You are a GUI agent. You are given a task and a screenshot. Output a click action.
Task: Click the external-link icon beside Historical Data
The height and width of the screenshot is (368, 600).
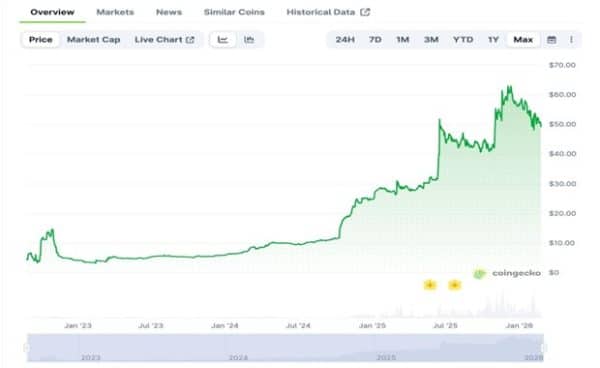click(365, 12)
